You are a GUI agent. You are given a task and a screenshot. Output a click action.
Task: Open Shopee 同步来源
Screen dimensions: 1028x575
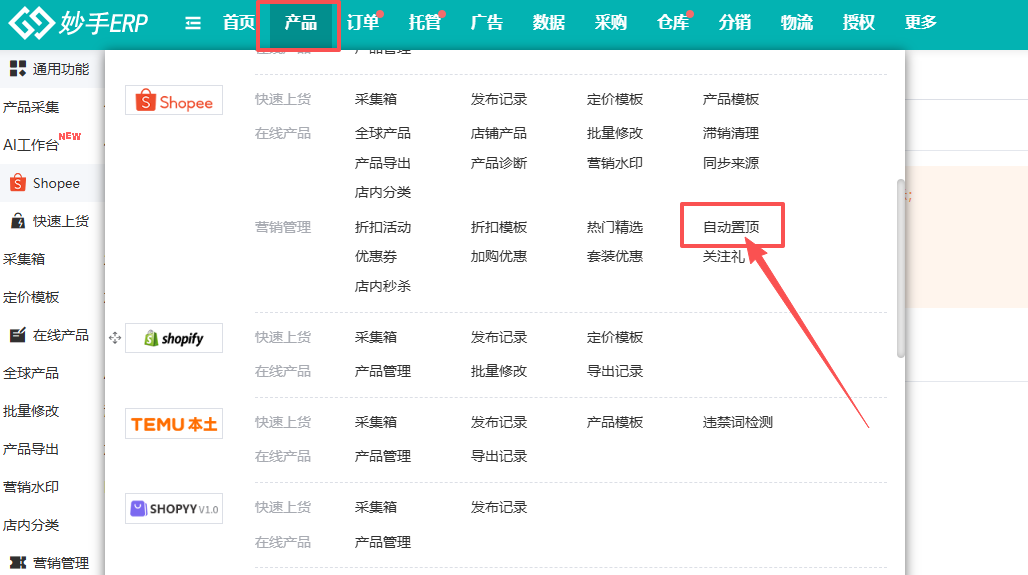click(x=731, y=163)
